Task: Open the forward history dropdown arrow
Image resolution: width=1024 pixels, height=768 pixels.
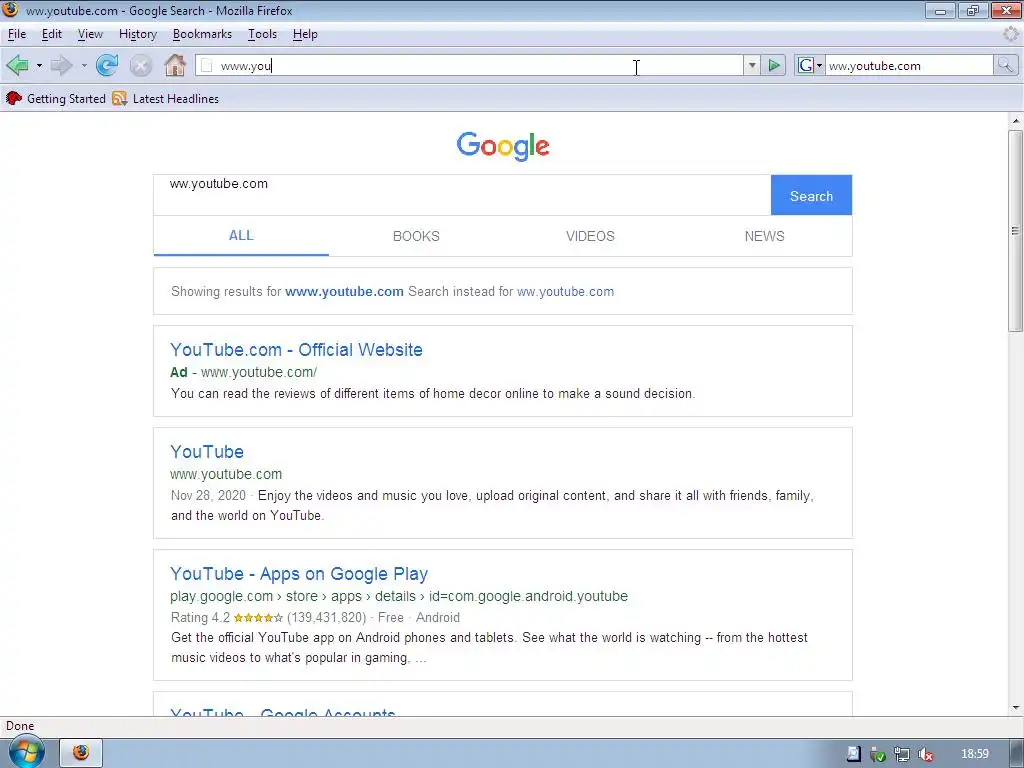Action: (x=84, y=65)
